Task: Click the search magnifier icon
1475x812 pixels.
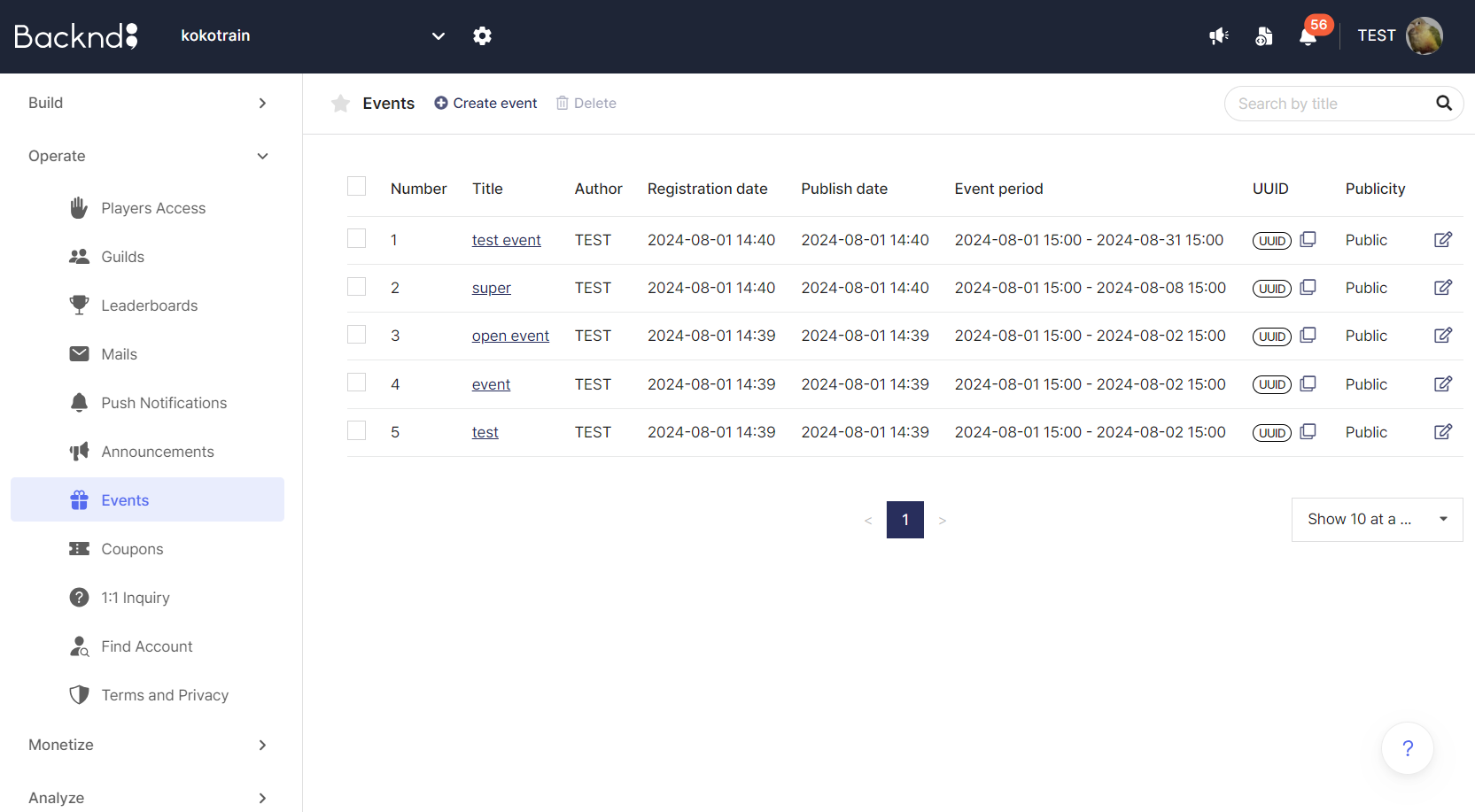Action: (1443, 104)
